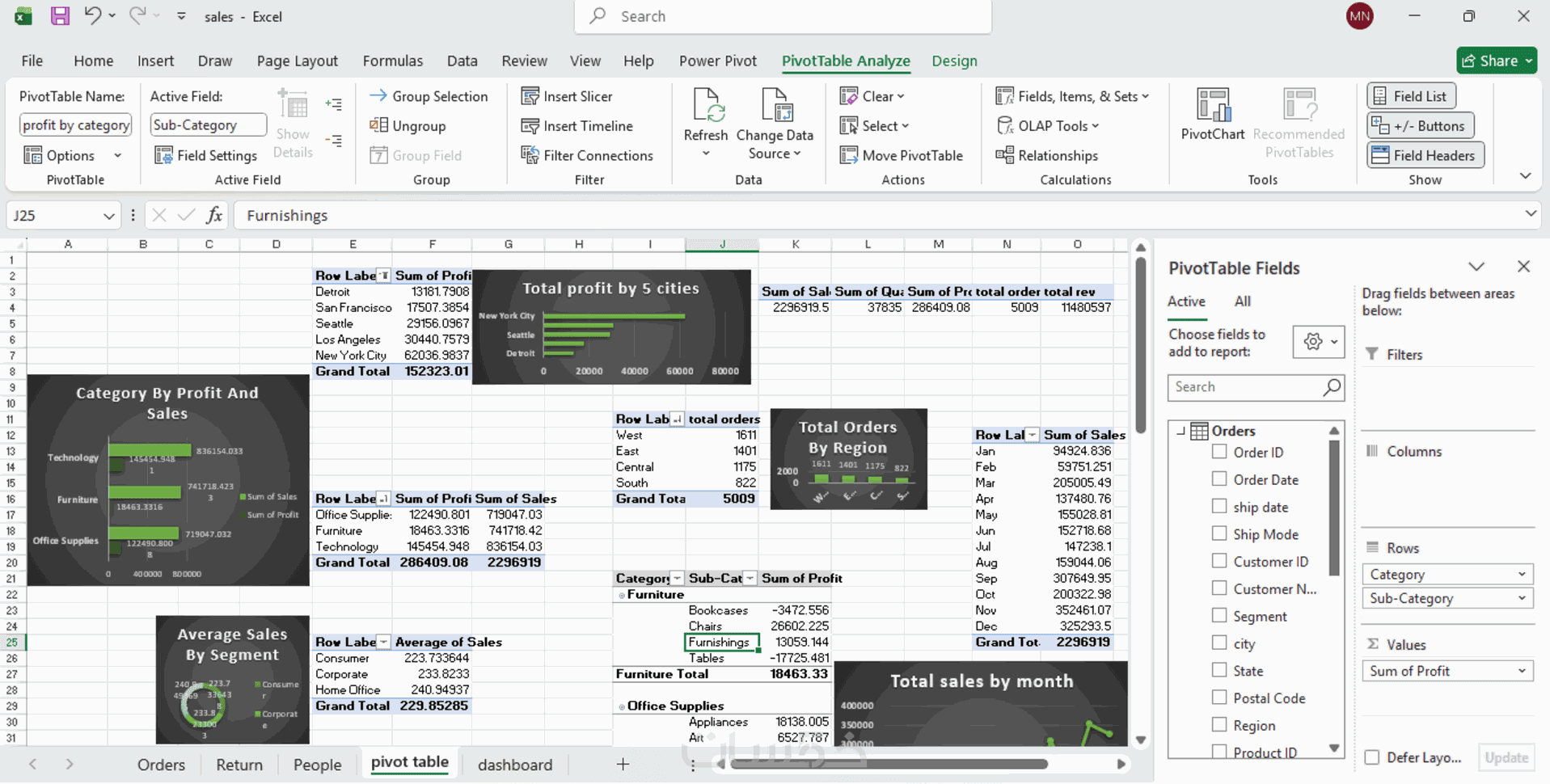Image resolution: width=1550 pixels, height=784 pixels.
Task: Check the Order ID field checkbox
Action: point(1219,452)
